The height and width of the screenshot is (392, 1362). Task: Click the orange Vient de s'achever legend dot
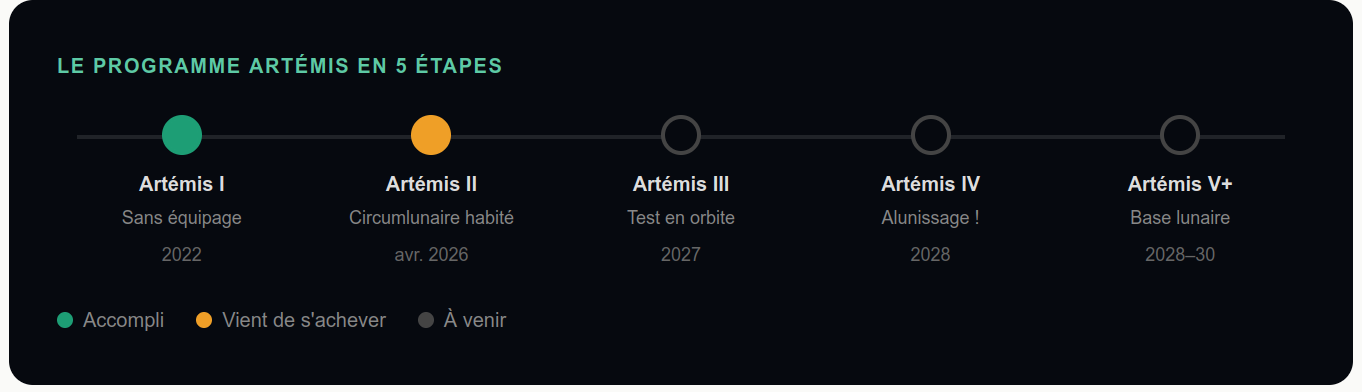click(x=204, y=320)
